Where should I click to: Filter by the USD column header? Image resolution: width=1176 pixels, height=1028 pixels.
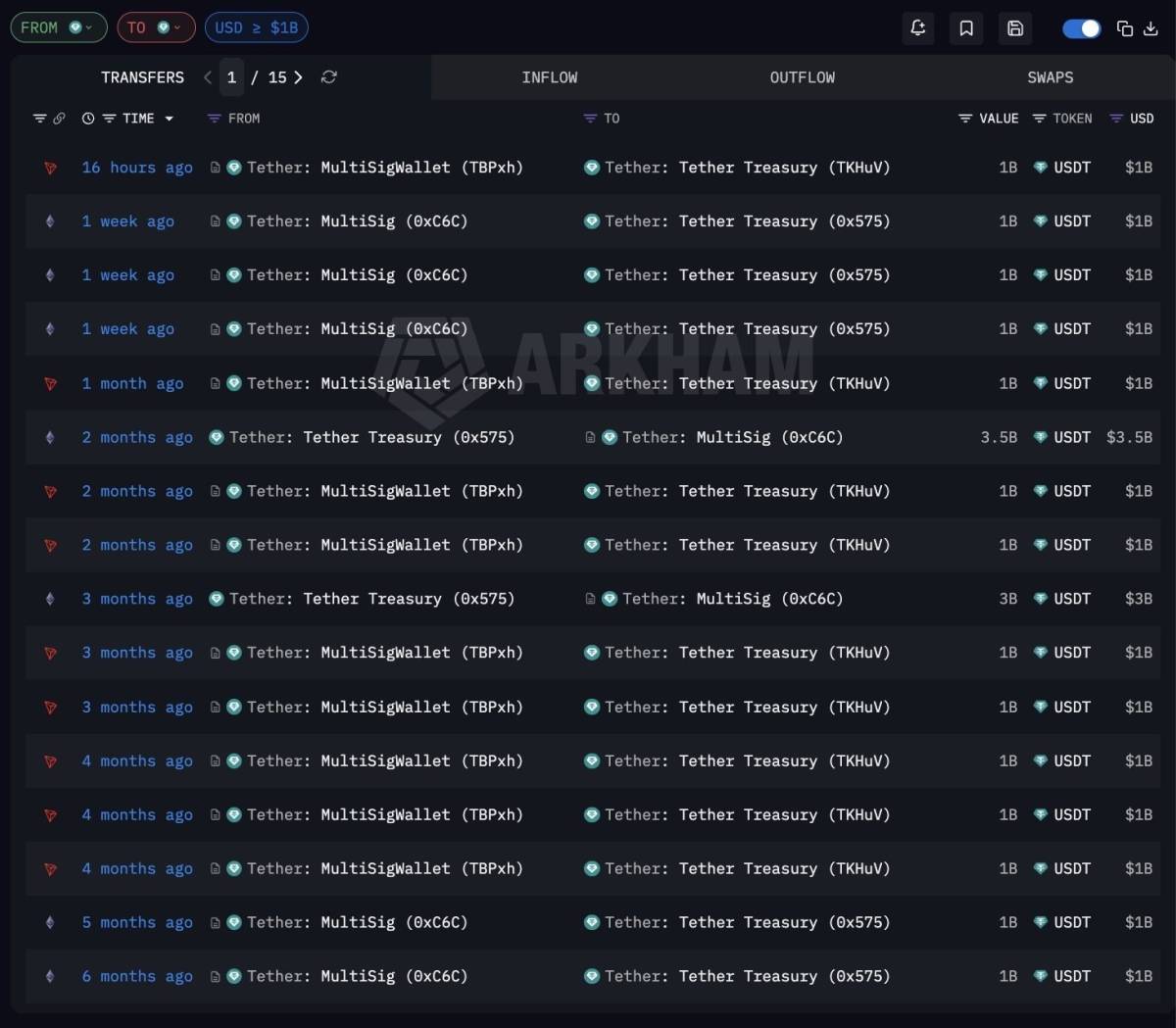[x=1132, y=119]
